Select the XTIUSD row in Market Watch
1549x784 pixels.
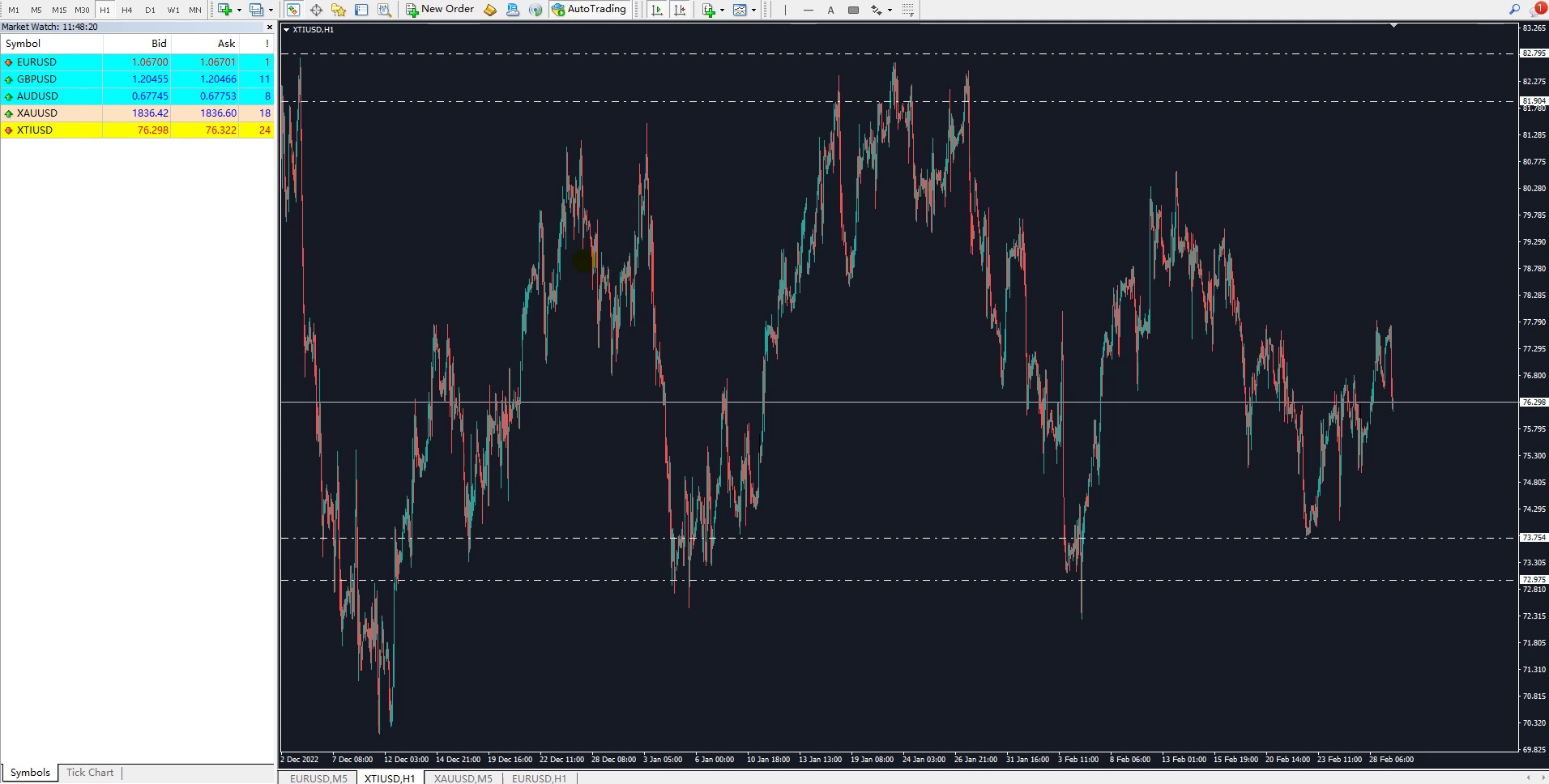click(137, 130)
